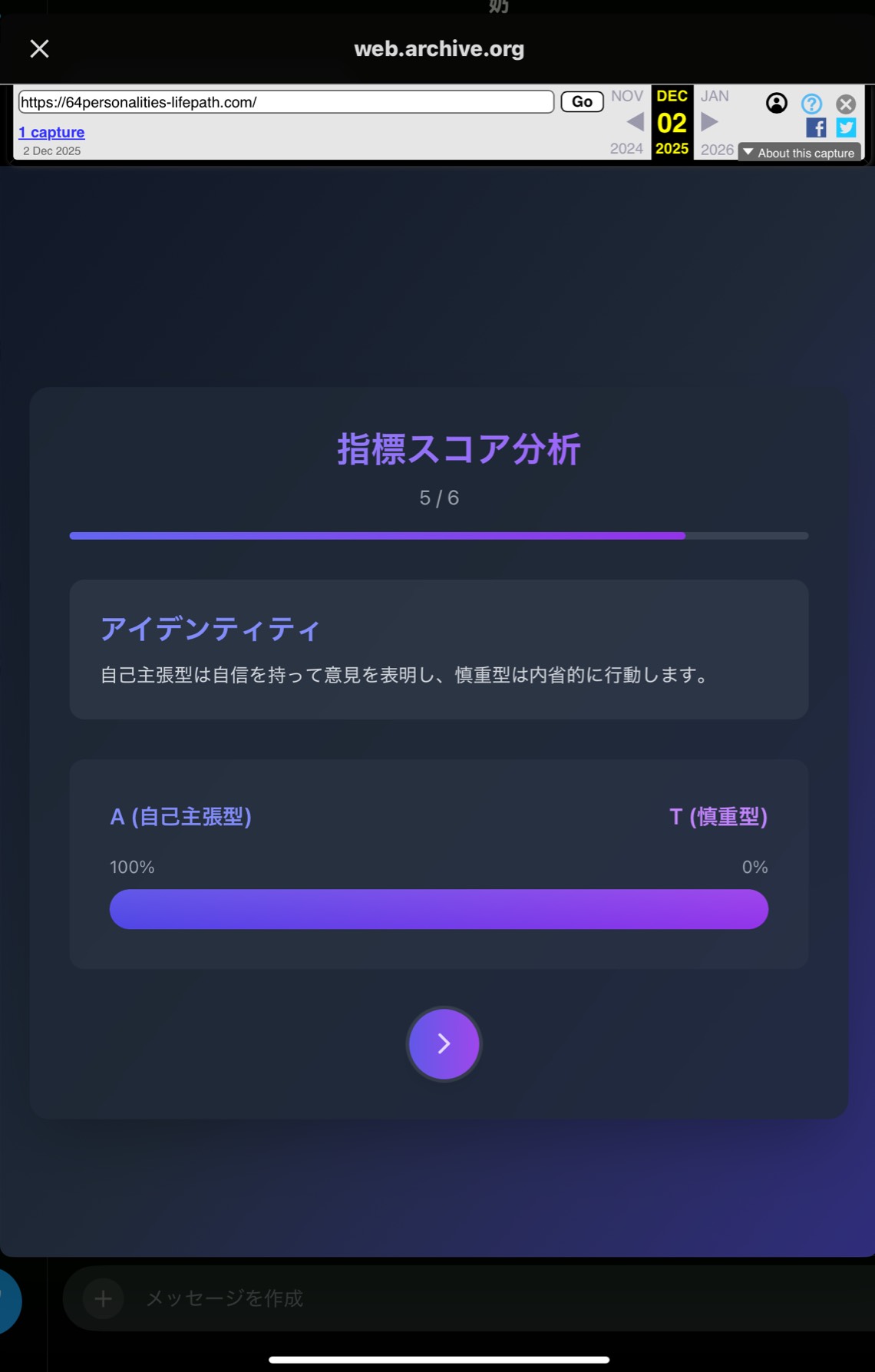Tap the メッセージを作成 message input
The image size is (875, 1372).
(224, 1298)
